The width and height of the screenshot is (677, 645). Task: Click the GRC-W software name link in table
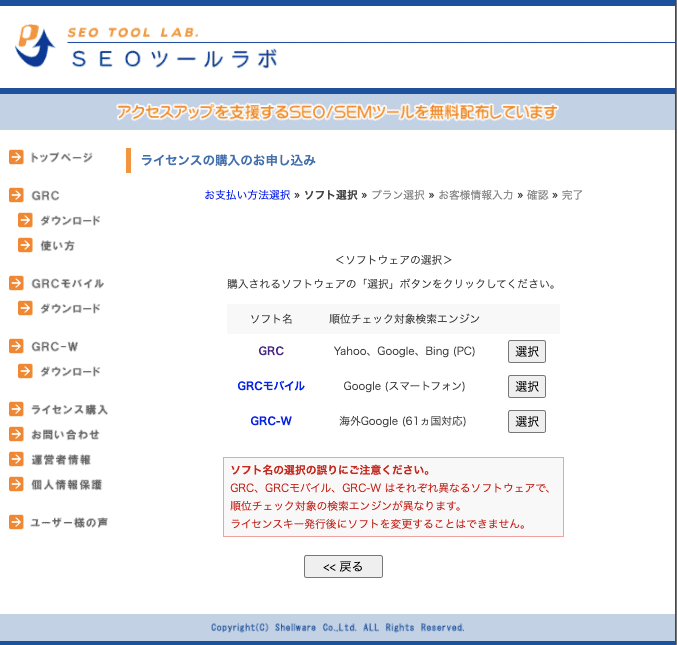pyautogui.click(x=271, y=421)
